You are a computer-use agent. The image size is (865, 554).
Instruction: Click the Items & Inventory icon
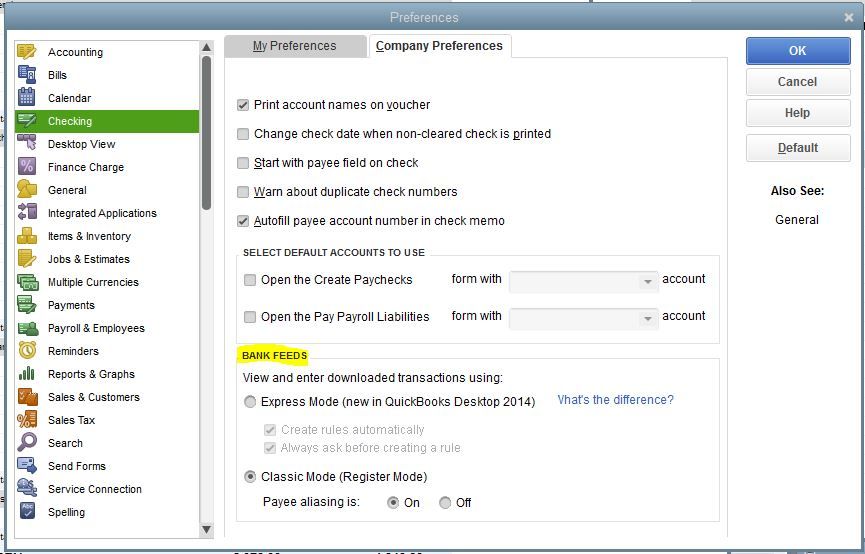pos(27,236)
